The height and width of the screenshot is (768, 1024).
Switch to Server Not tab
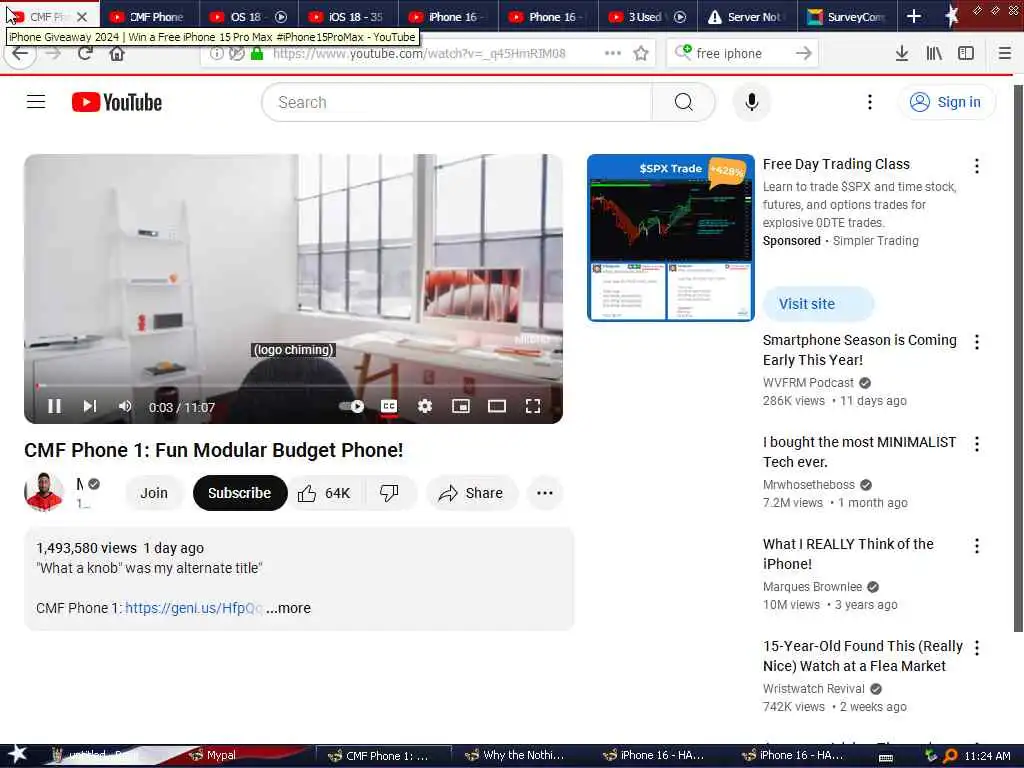[747, 17]
